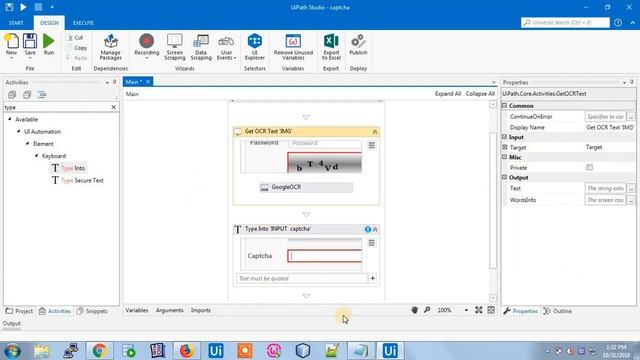The width and height of the screenshot is (640, 360).
Task: Open the User Events wizard
Action: (x=227, y=47)
